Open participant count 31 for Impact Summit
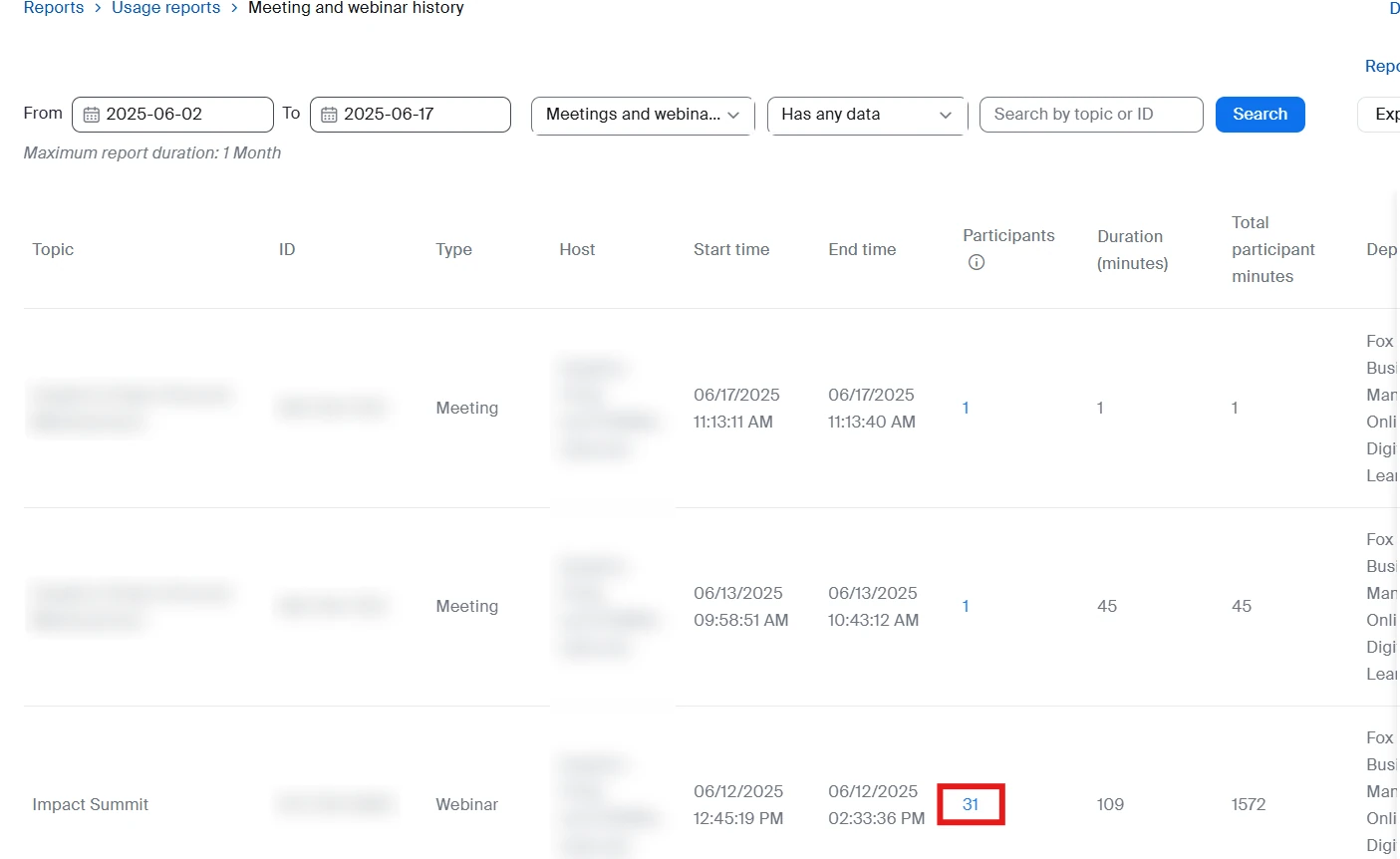The height and width of the screenshot is (859, 1400). point(971,804)
